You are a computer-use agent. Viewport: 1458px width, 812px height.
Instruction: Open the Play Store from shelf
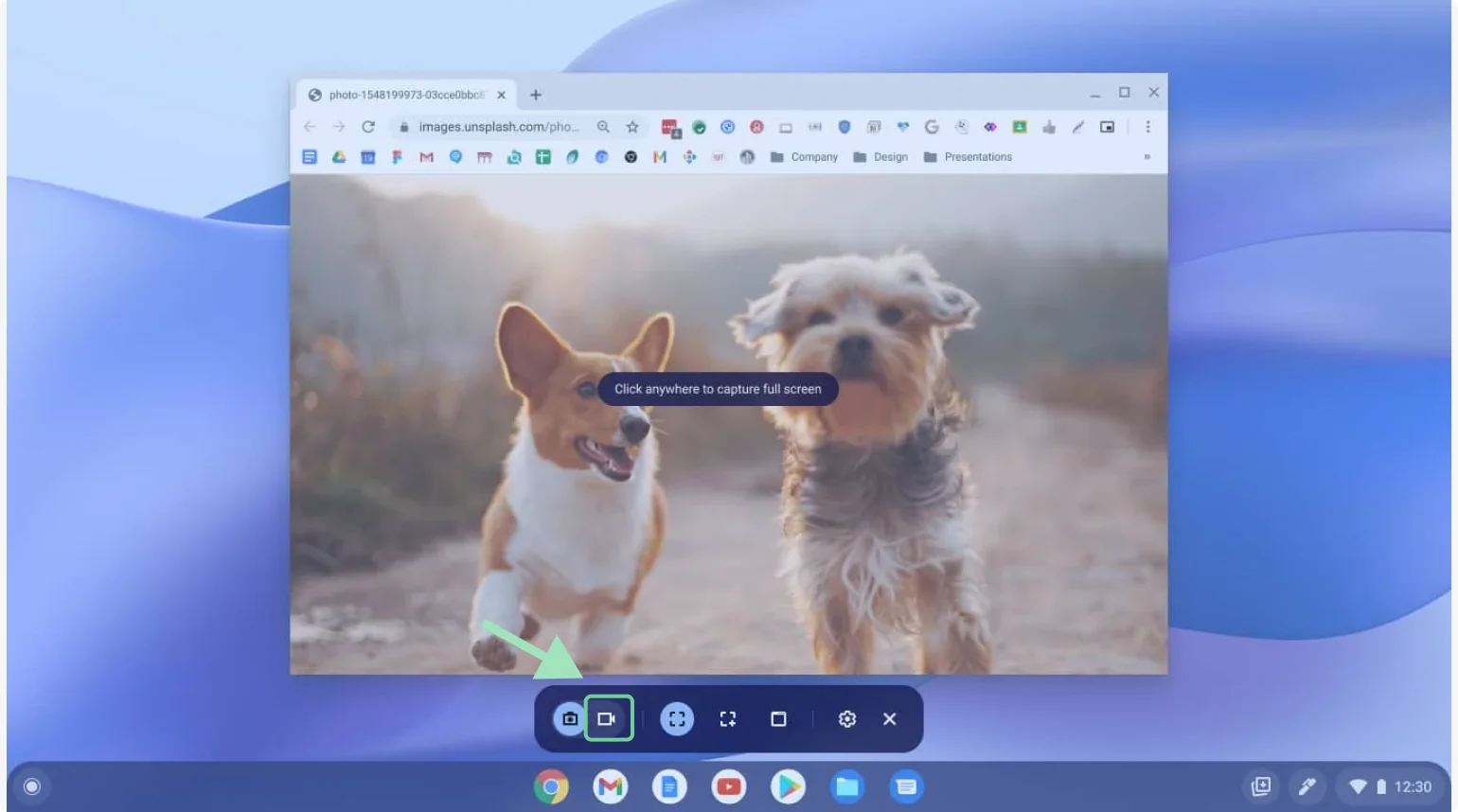(x=788, y=786)
